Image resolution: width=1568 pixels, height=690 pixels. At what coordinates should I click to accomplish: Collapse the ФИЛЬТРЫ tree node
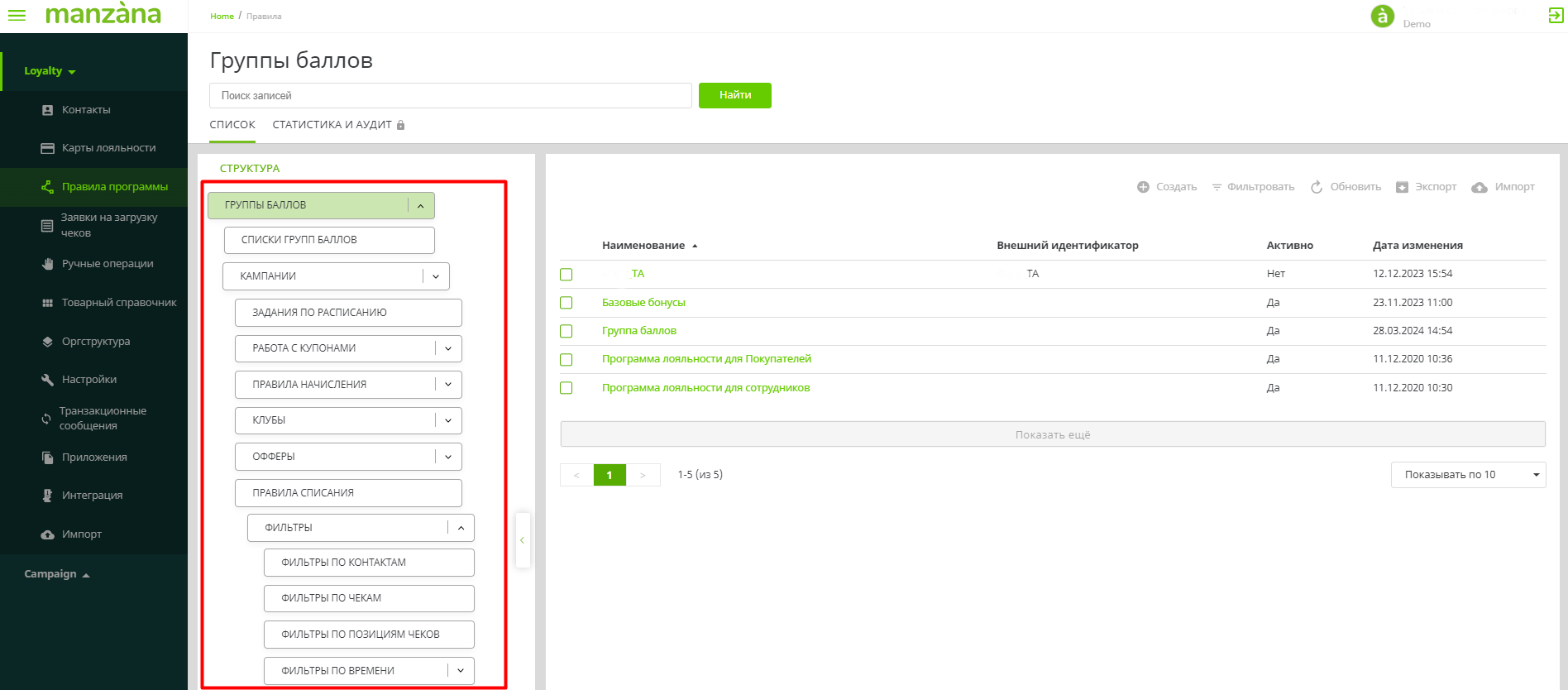pos(461,528)
